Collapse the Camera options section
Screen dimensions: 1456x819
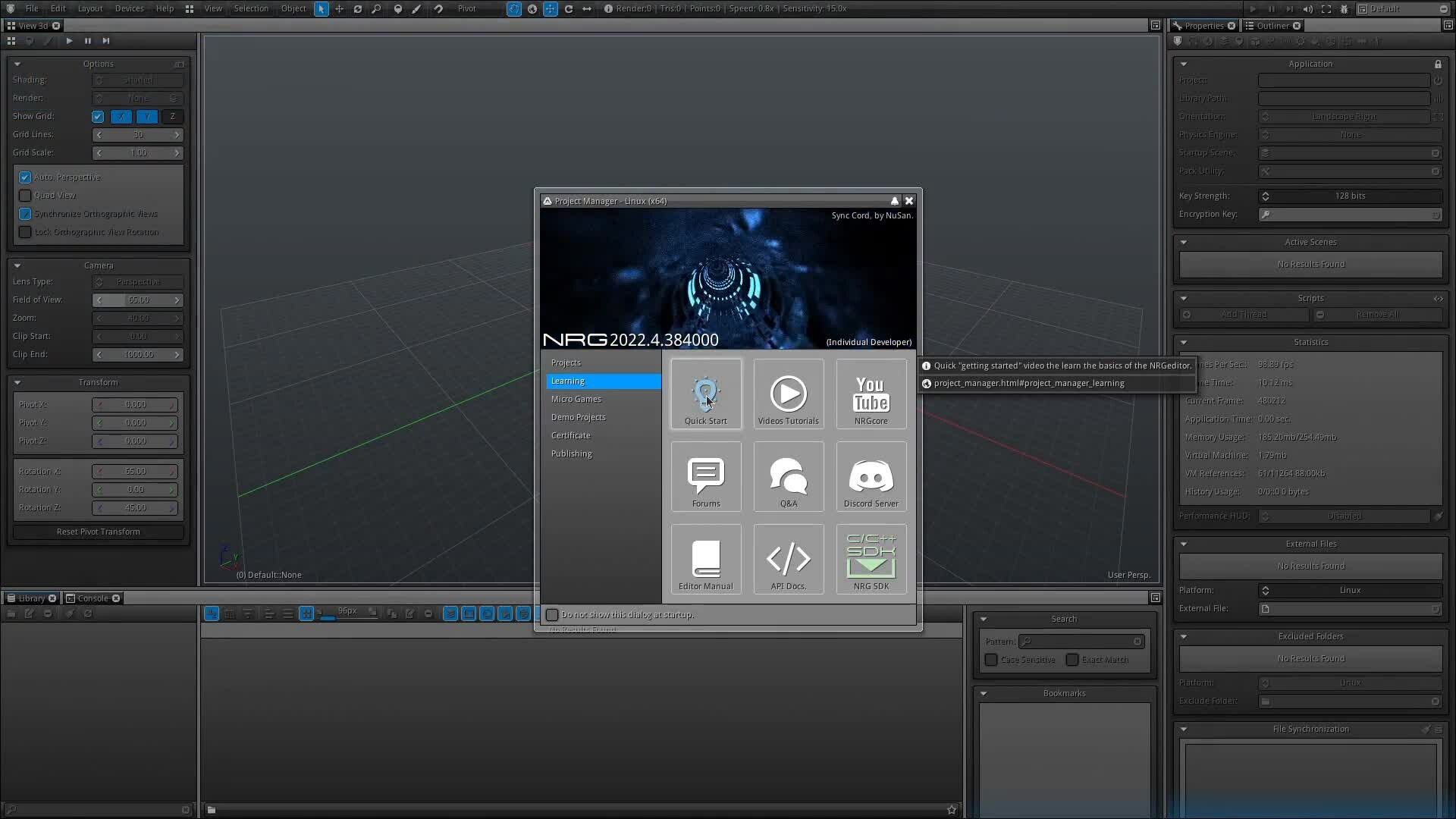(x=17, y=265)
